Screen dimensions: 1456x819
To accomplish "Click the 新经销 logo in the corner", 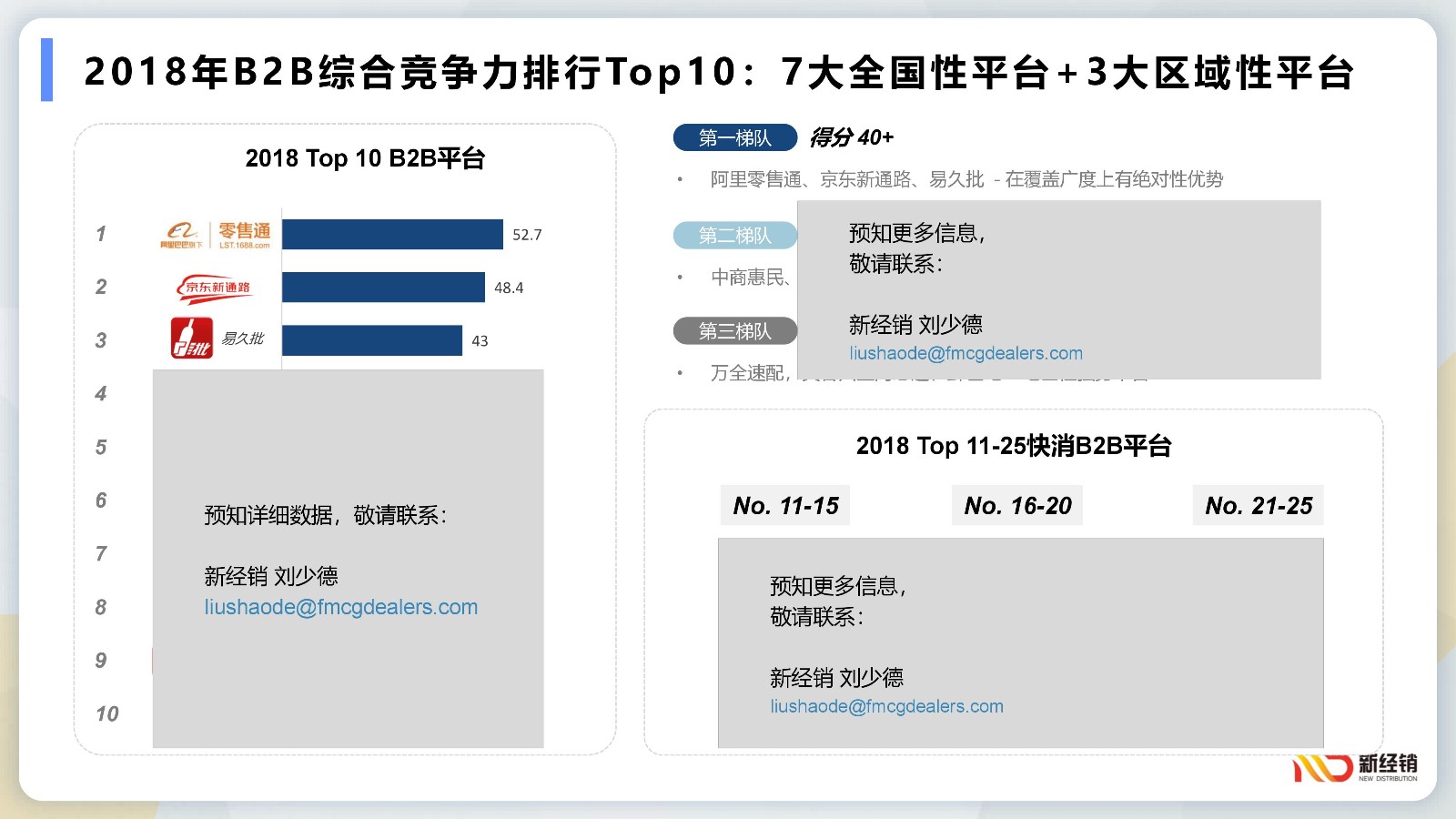I will tap(1355, 767).
